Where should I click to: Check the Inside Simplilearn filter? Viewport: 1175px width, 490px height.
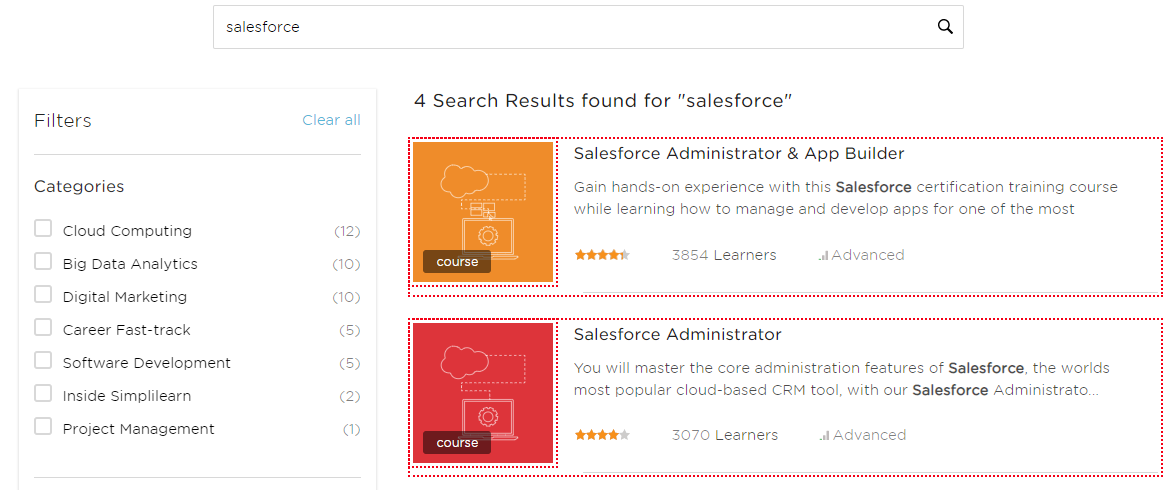point(43,394)
